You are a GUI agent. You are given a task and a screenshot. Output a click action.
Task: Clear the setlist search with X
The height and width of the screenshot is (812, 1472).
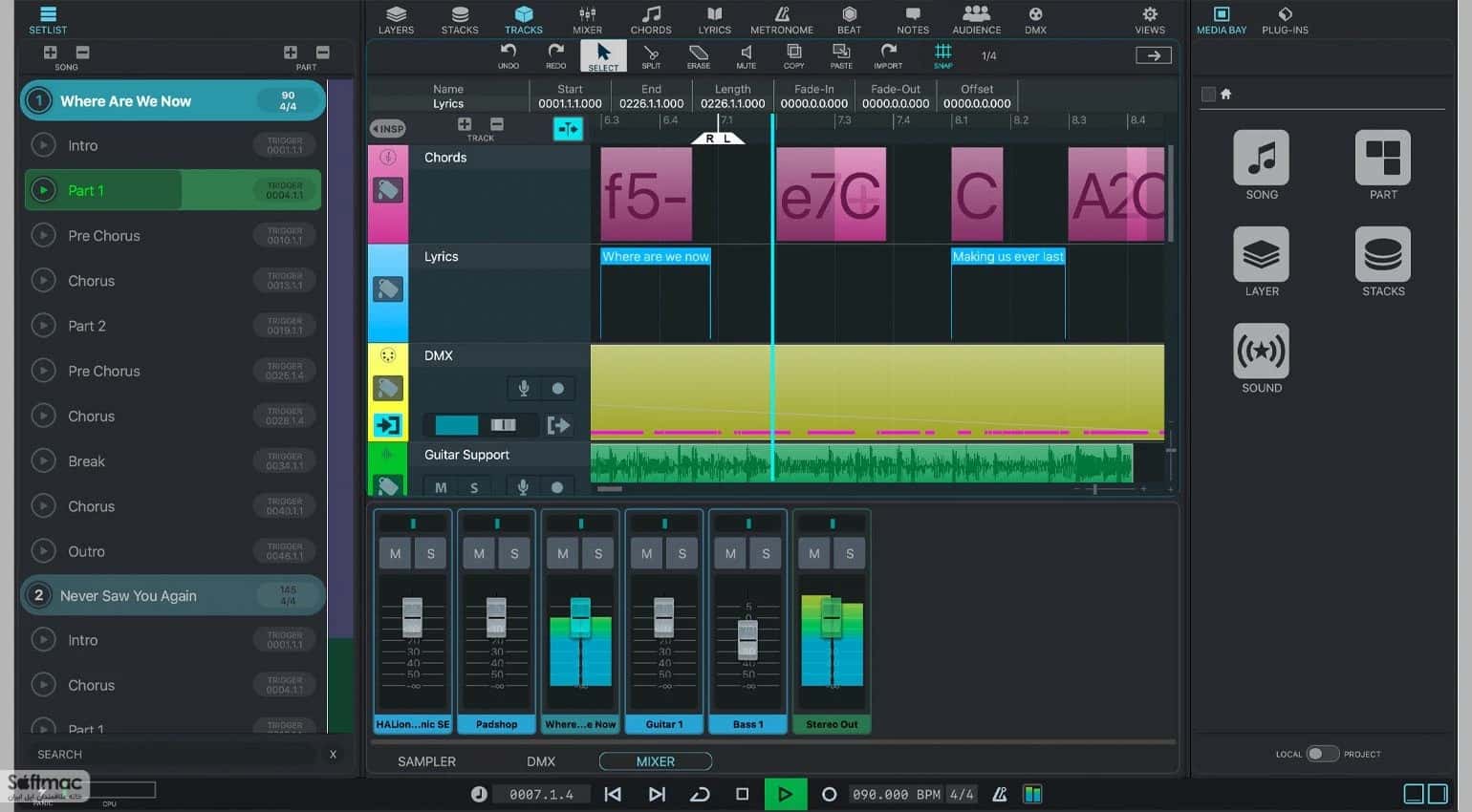(333, 755)
